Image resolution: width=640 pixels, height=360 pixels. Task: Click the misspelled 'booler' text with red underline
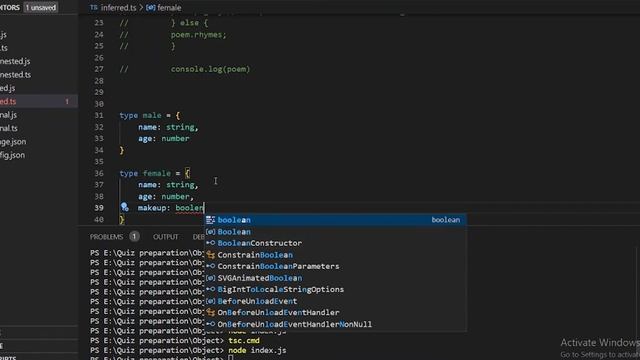pos(189,208)
